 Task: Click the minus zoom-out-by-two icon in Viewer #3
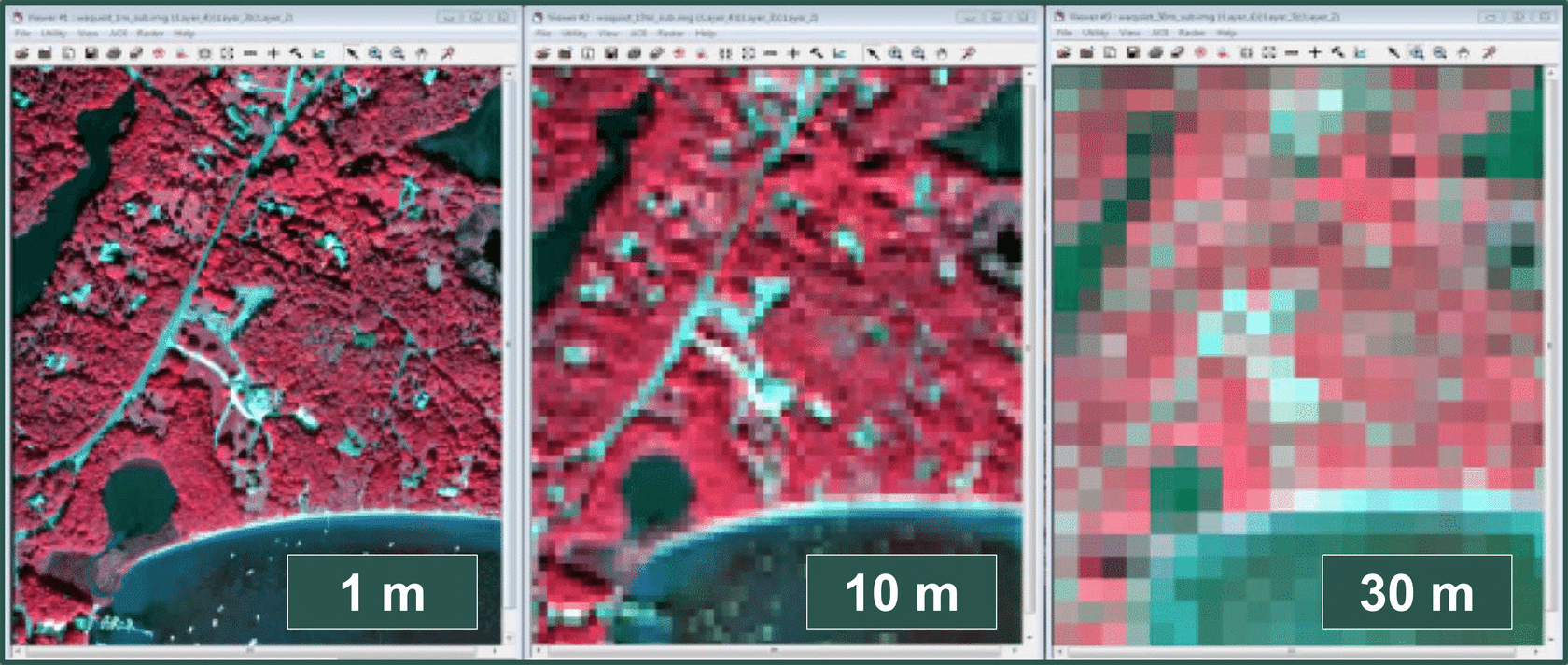[x=1292, y=52]
